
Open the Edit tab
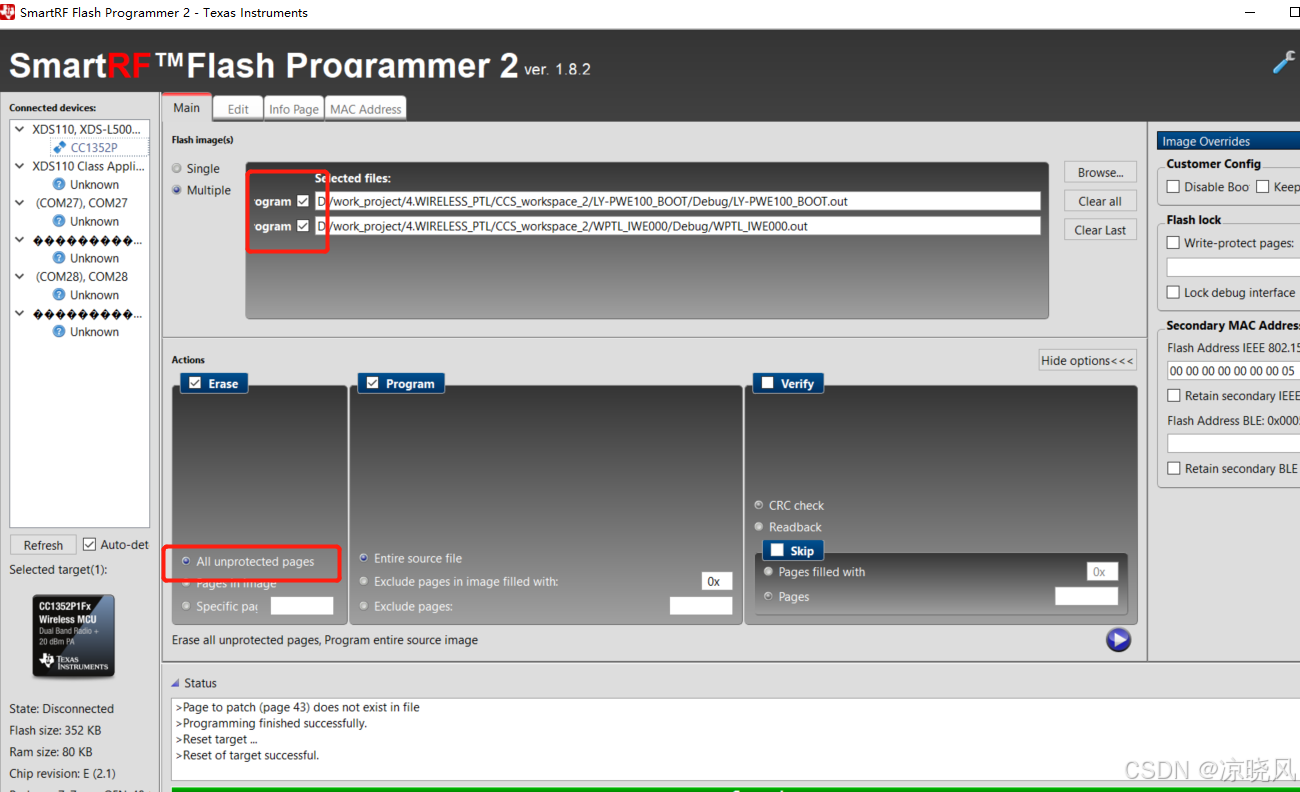click(238, 109)
